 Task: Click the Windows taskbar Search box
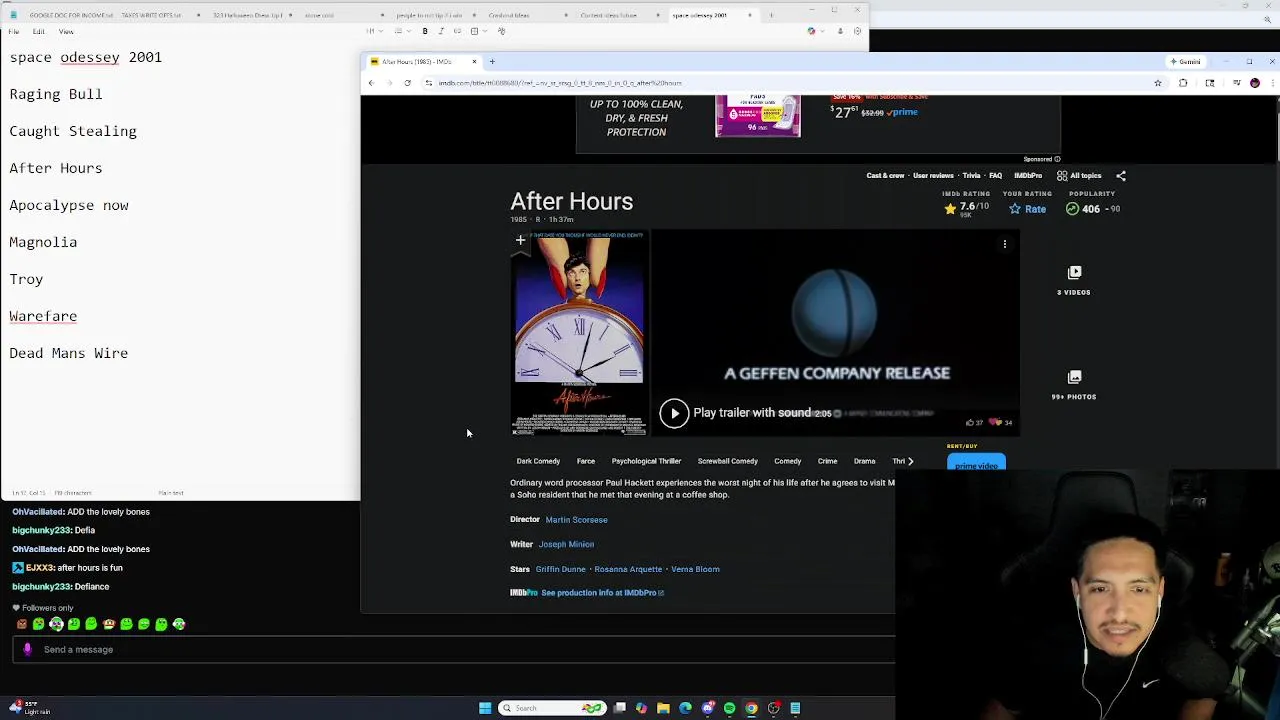(552, 708)
